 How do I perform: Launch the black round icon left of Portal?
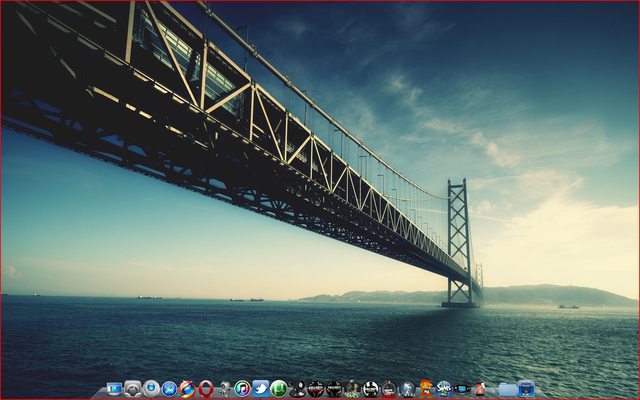389,389
